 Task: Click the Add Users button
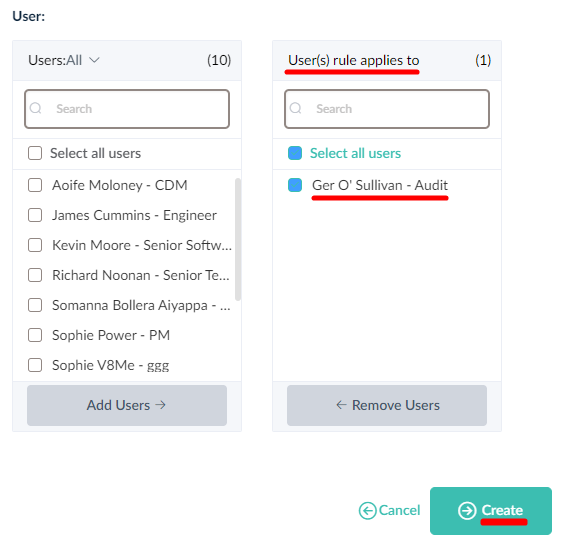pyautogui.click(x=127, y=405)
